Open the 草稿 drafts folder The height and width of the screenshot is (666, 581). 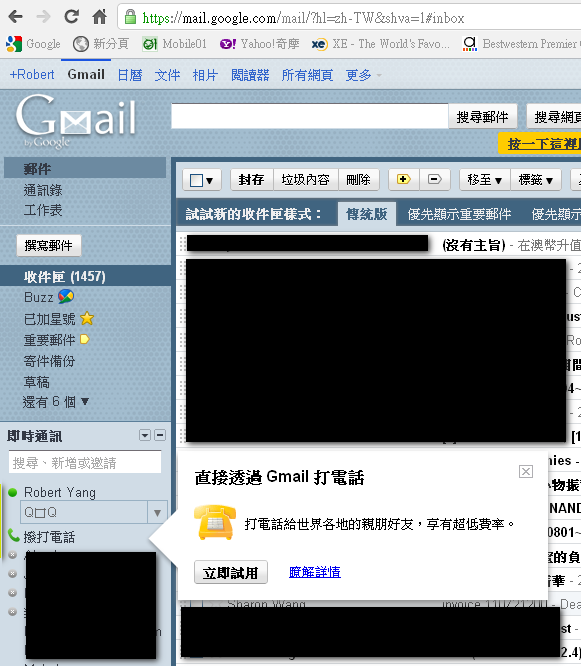coord(37,382)
